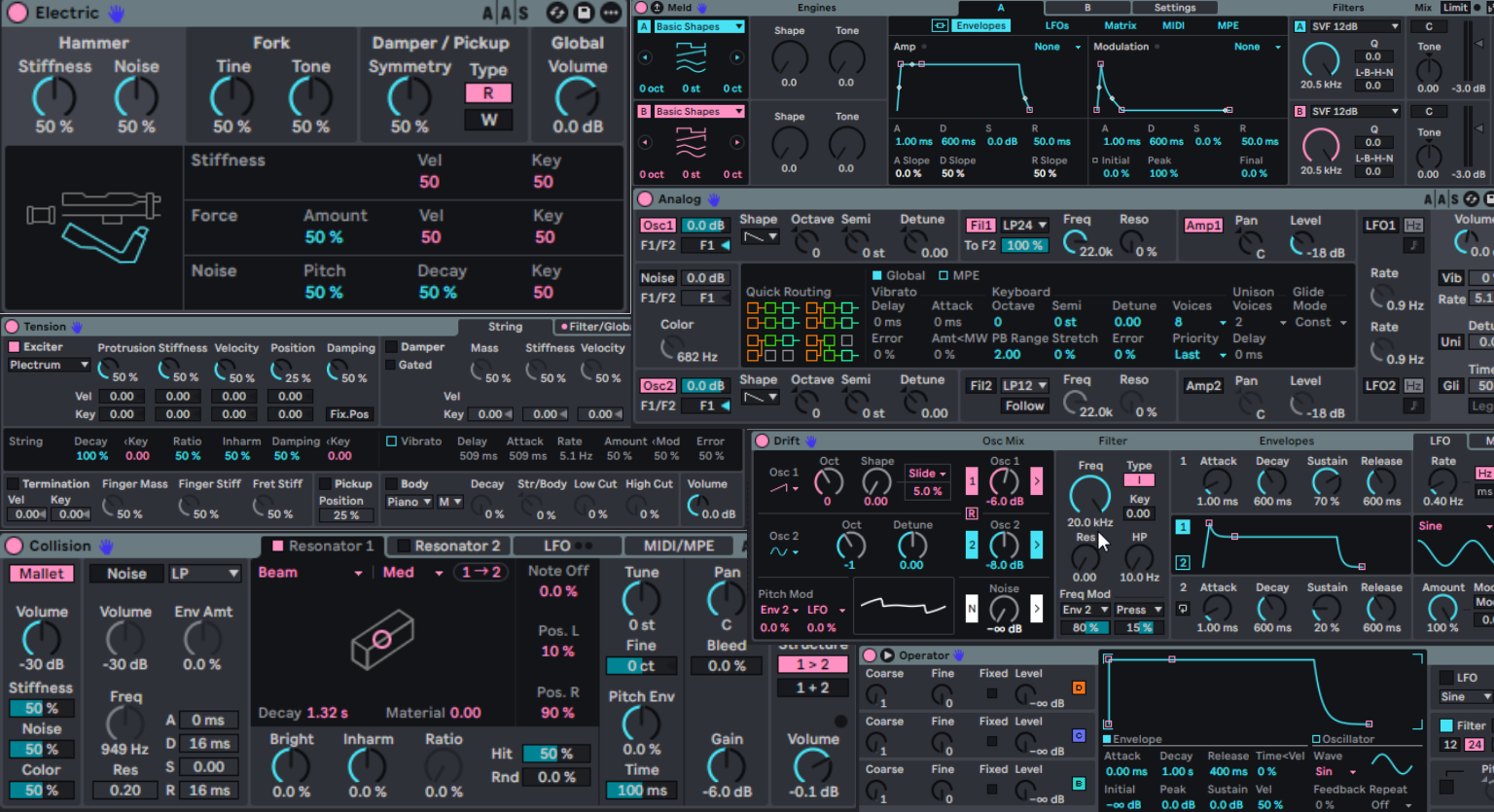
Task: Open the Meld Settings tab
Action: point(1175,8)
